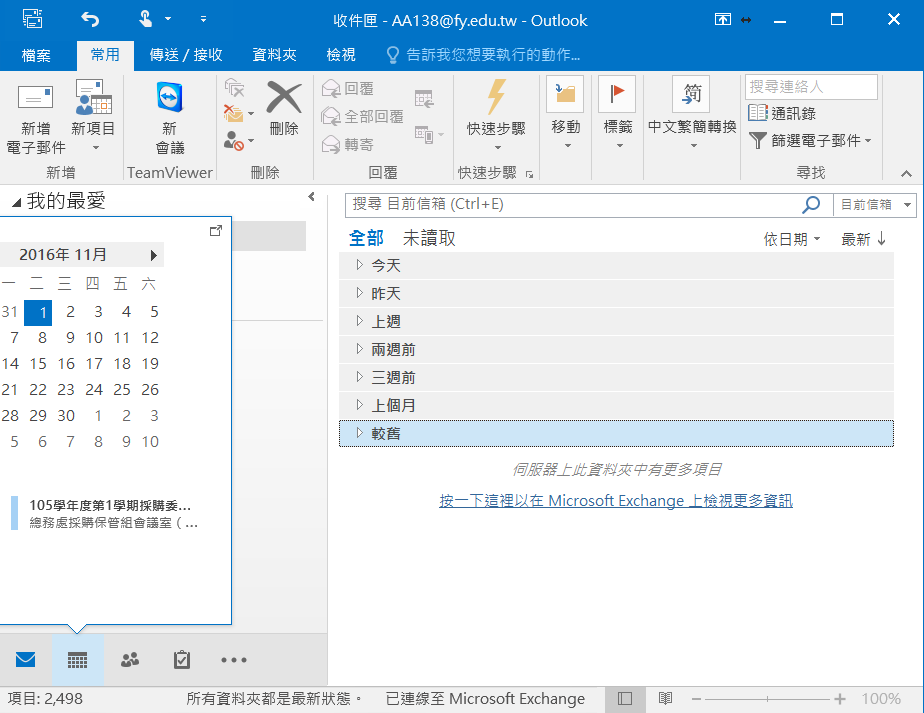The width and height of the screenshot is (924, 713).
Task: Open the more reply actions icon
Action: point(429,135)
